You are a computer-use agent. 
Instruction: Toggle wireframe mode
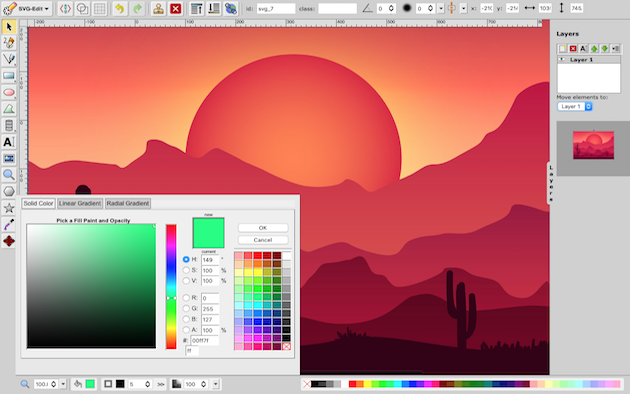pyautogui.click(x=82, y=8)
